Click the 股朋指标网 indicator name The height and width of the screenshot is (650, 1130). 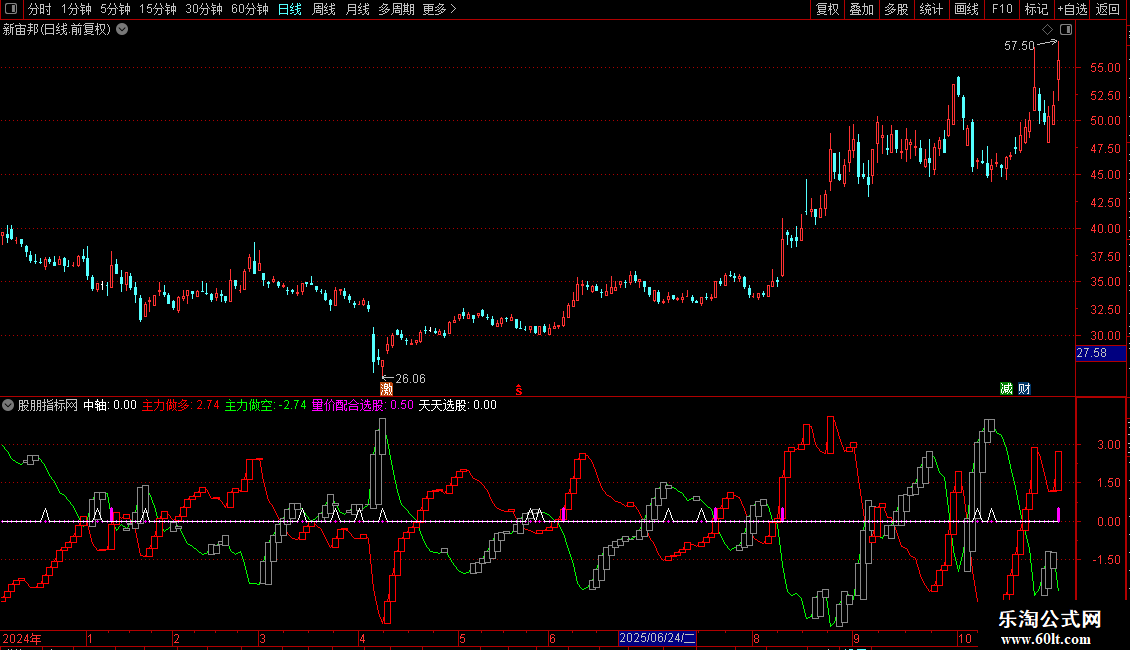pyautogui.click(x=48, y=405)
